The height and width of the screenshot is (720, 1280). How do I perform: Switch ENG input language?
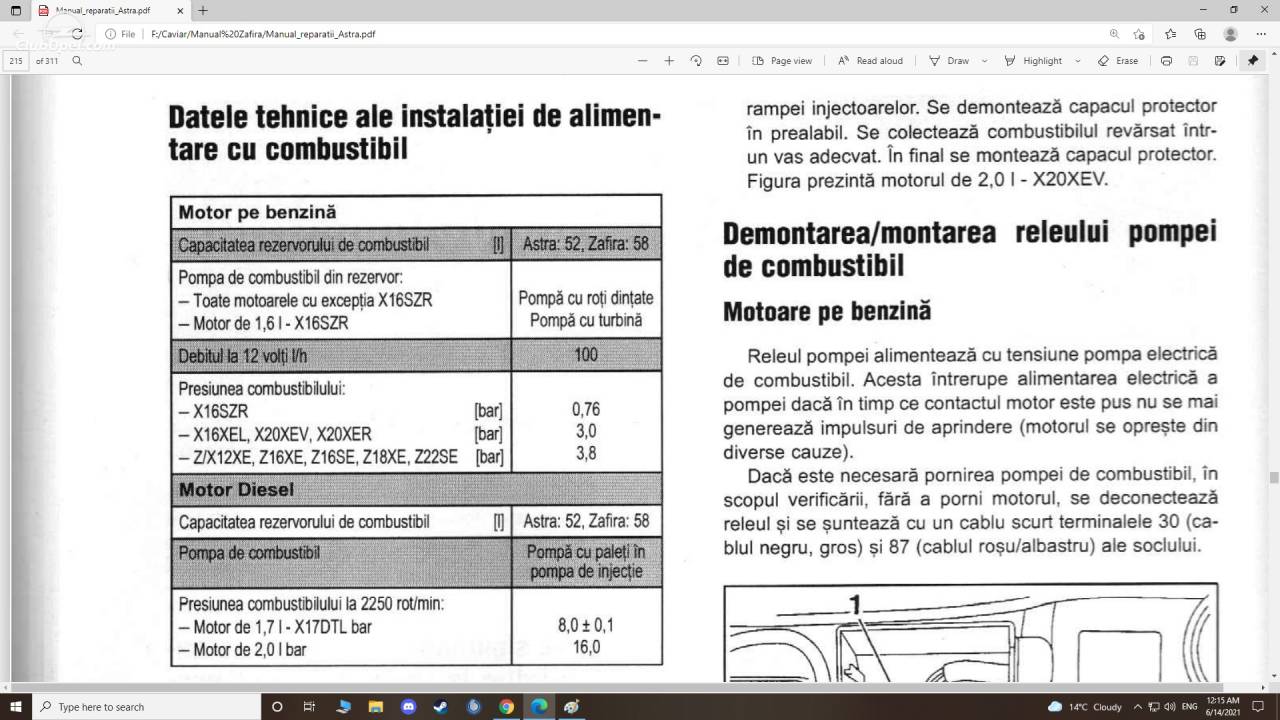[1190, 706]
